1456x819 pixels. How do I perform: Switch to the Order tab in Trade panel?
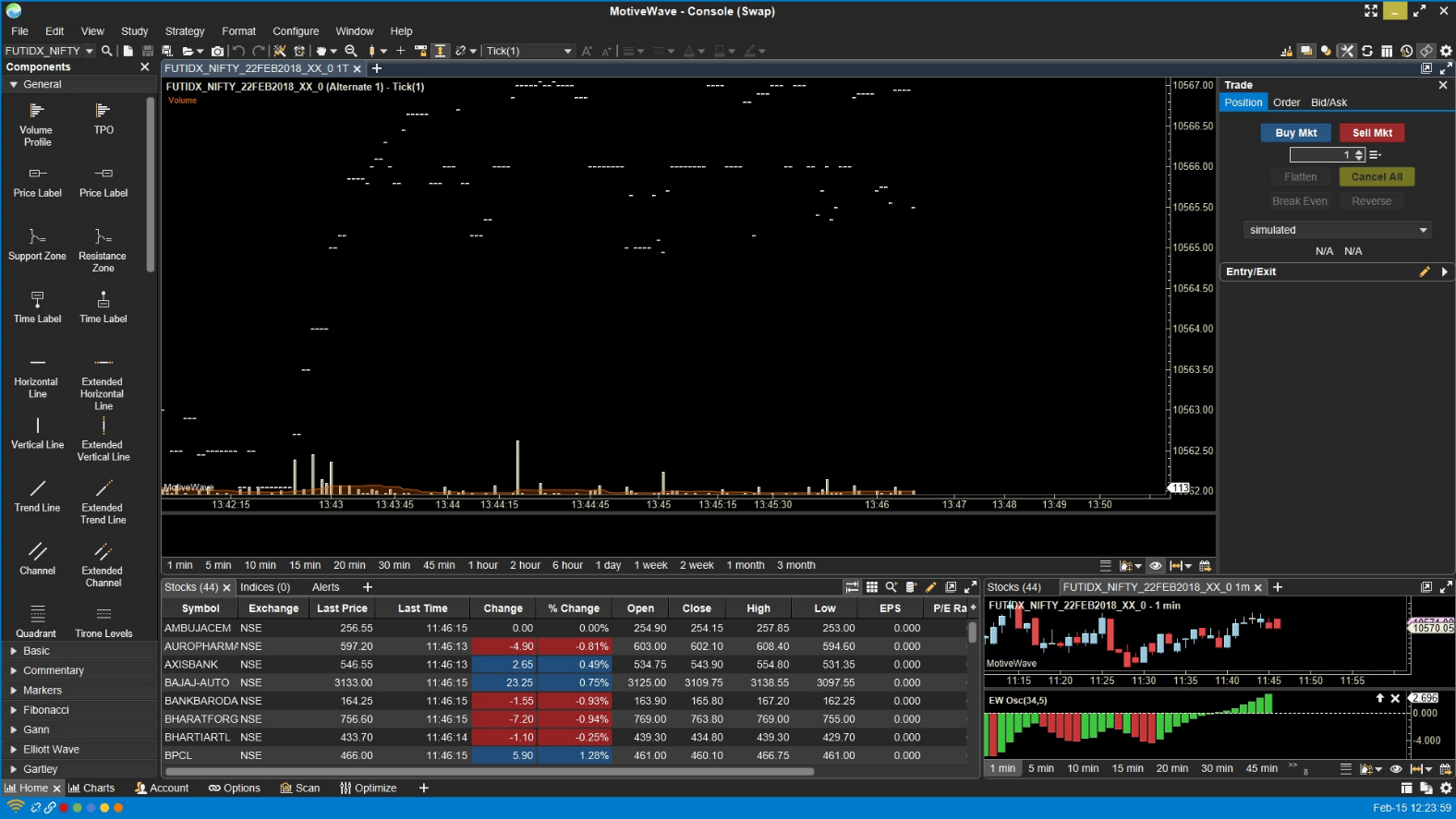click(x=1286, y=102)
